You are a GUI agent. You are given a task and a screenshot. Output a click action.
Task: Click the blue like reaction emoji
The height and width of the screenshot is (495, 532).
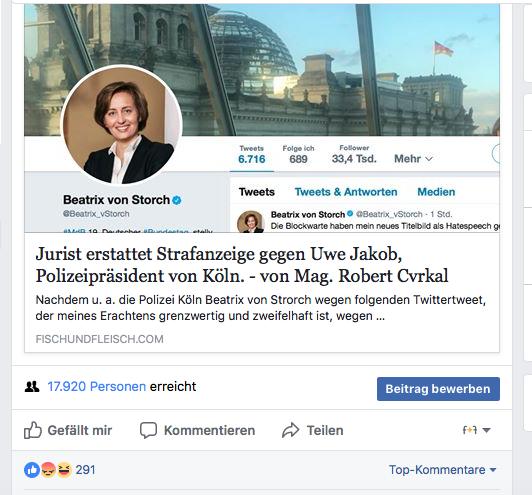(x=32, y=470)
